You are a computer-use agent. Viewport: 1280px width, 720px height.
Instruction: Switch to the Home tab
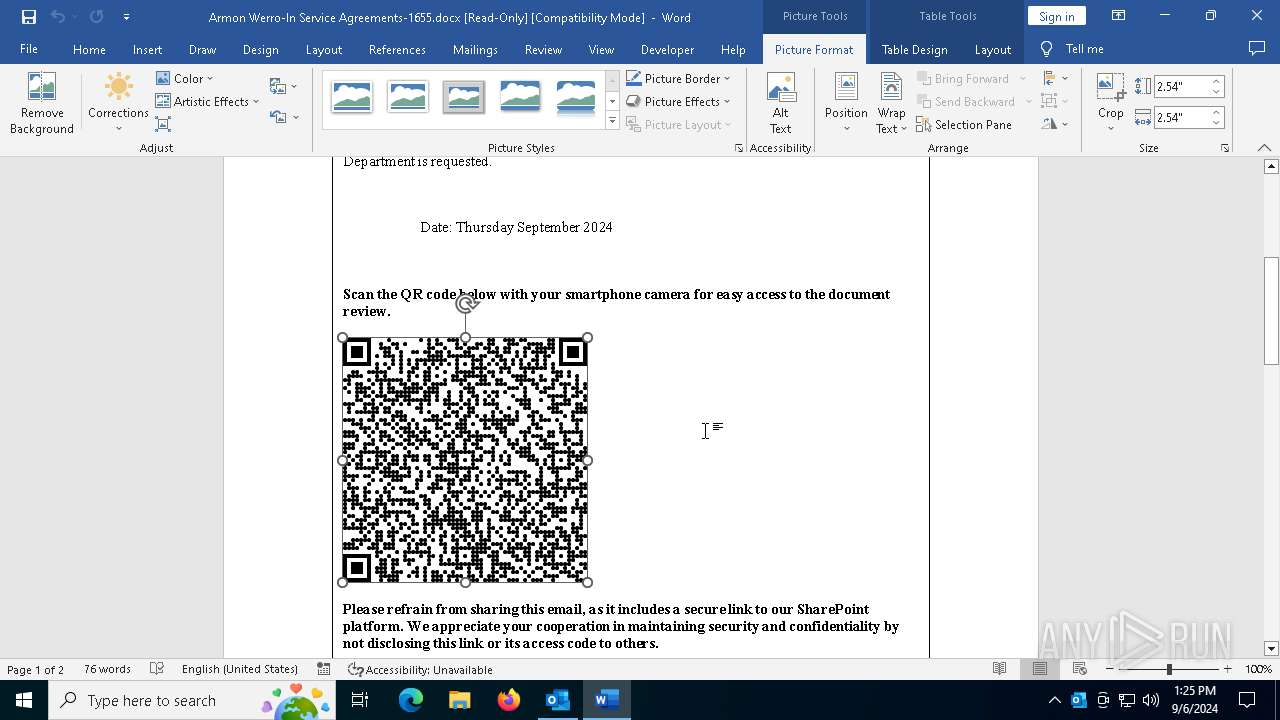coord(89,49)
